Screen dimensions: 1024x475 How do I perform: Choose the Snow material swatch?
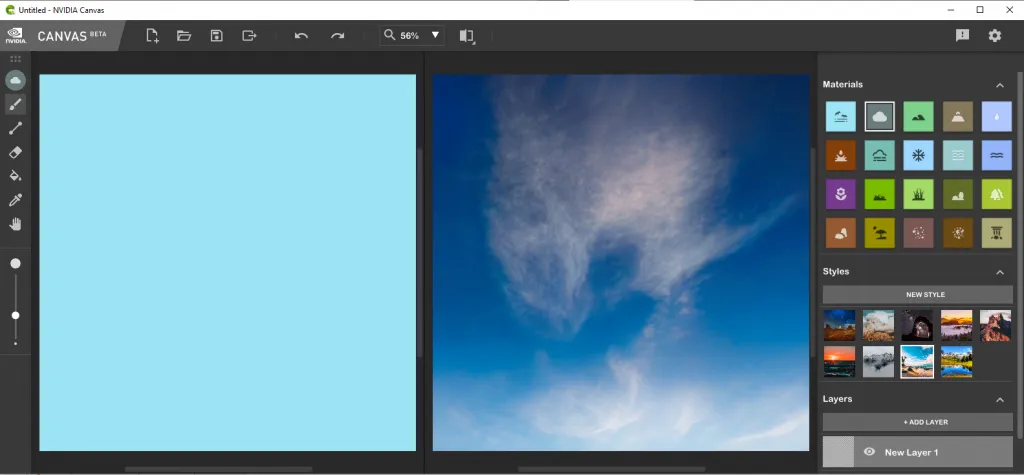click(x=918, y=156)
